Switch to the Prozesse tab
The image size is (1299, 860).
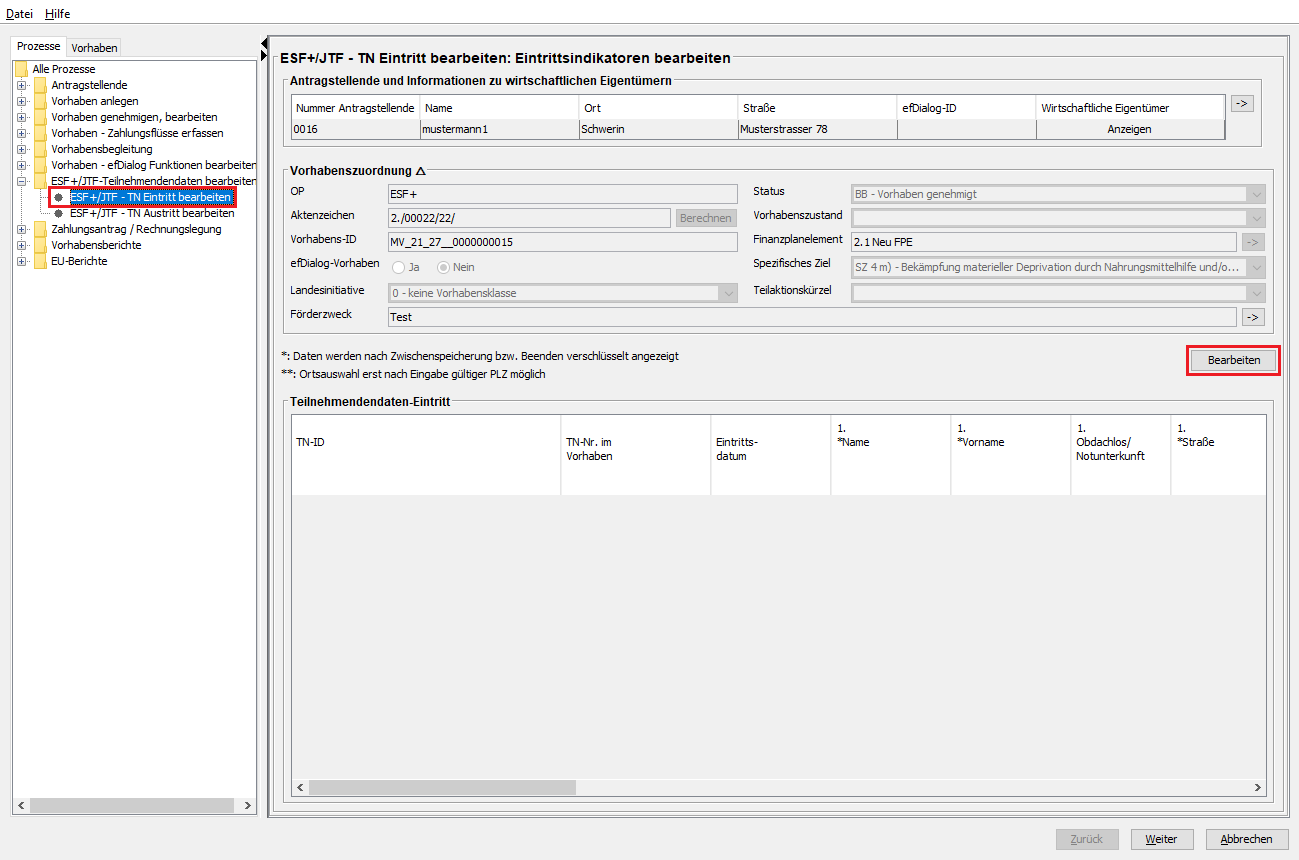coord(39,47)
